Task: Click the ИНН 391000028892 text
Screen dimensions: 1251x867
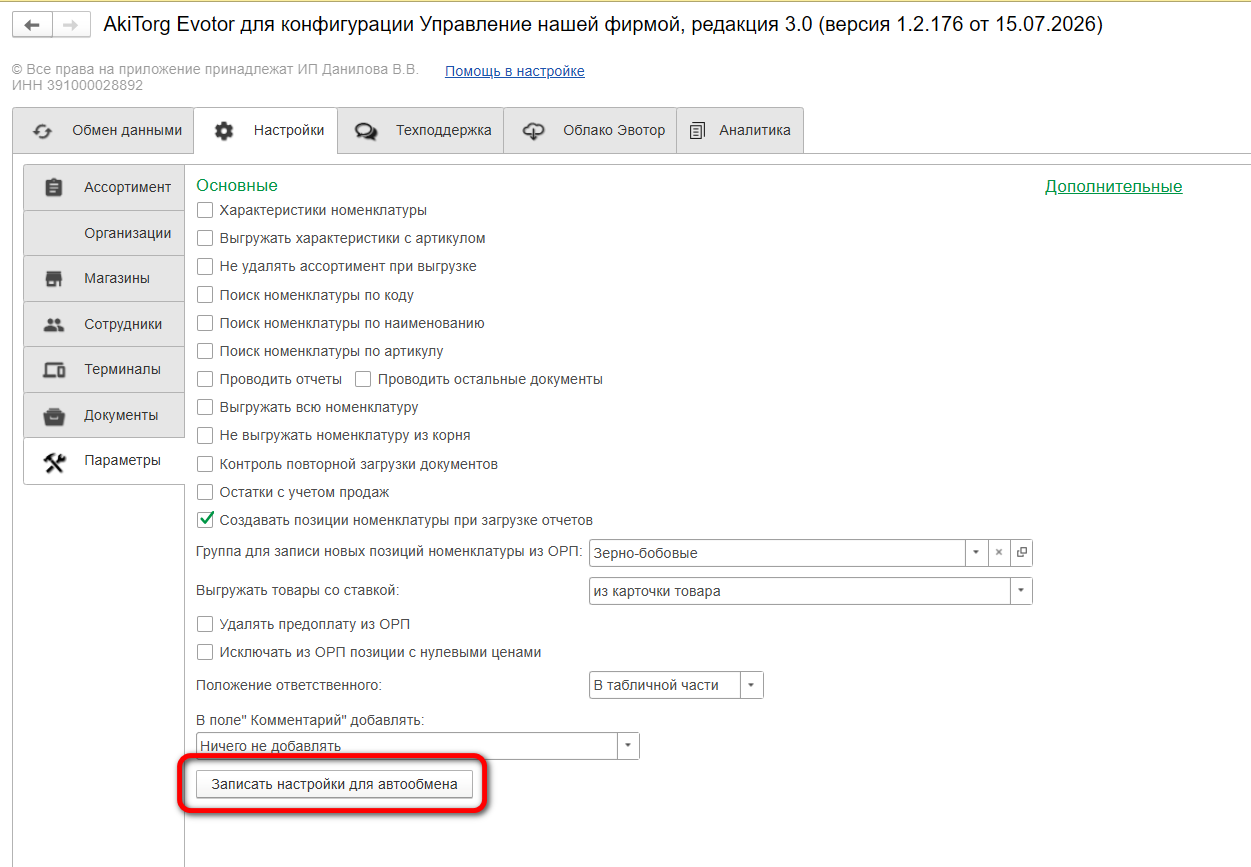Action: click(x=77, y=86)
